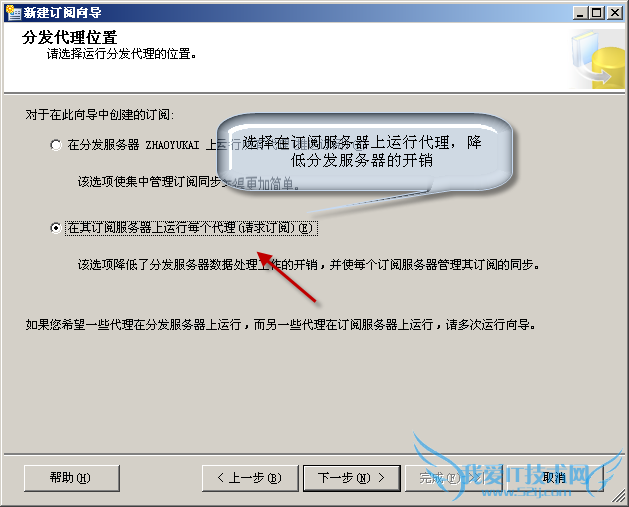Screen dimensions: 629x507
Task: Click the 上一步(B) back button
Action: point(250,478)
